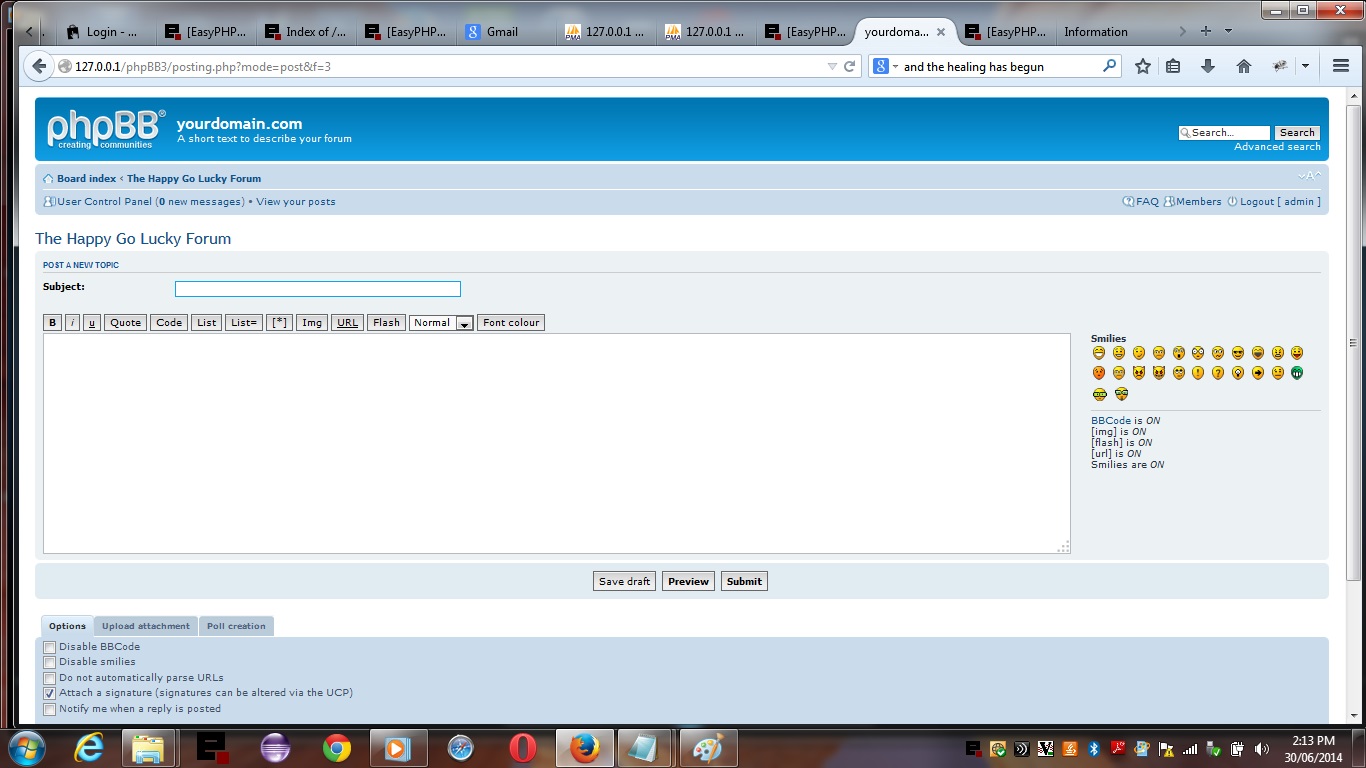Screen dimensions: 1366x768
Task: Click the Submit button
Action: (x=744, y=581)
